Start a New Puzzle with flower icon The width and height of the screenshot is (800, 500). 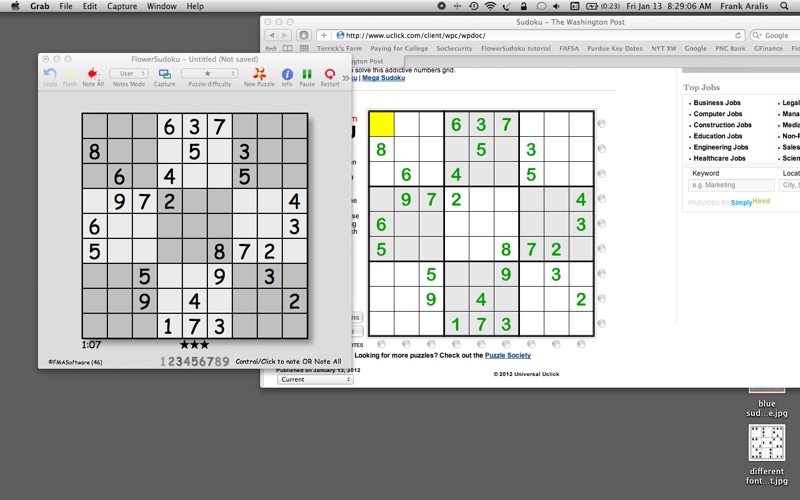pos(259,74)
